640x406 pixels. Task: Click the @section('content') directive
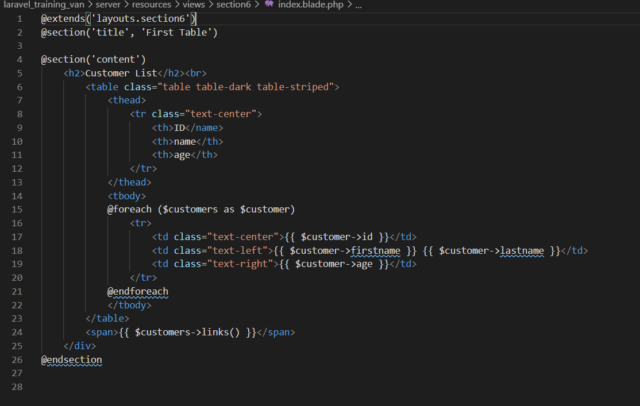pyautogui.click(x=93, y=60)
